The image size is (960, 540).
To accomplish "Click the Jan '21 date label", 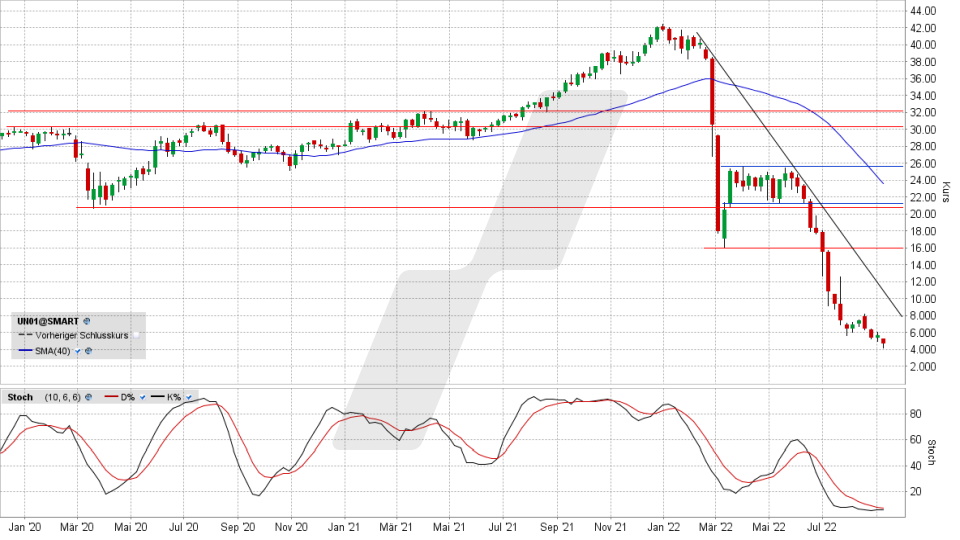I will [x=344, y=527].
